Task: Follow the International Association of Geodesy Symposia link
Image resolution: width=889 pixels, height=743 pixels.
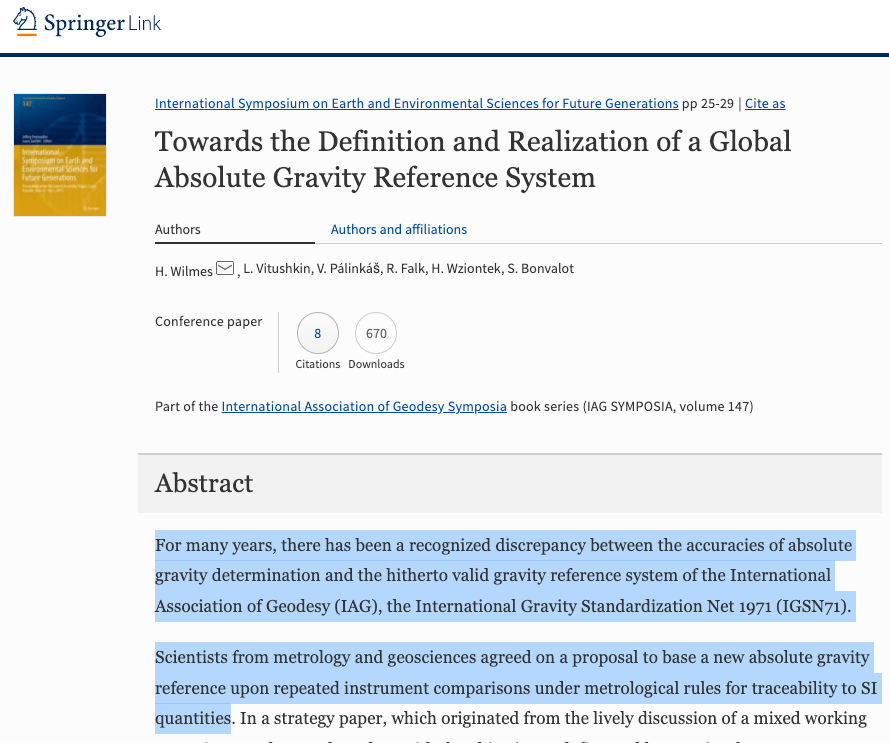Action: pos(364,406)
